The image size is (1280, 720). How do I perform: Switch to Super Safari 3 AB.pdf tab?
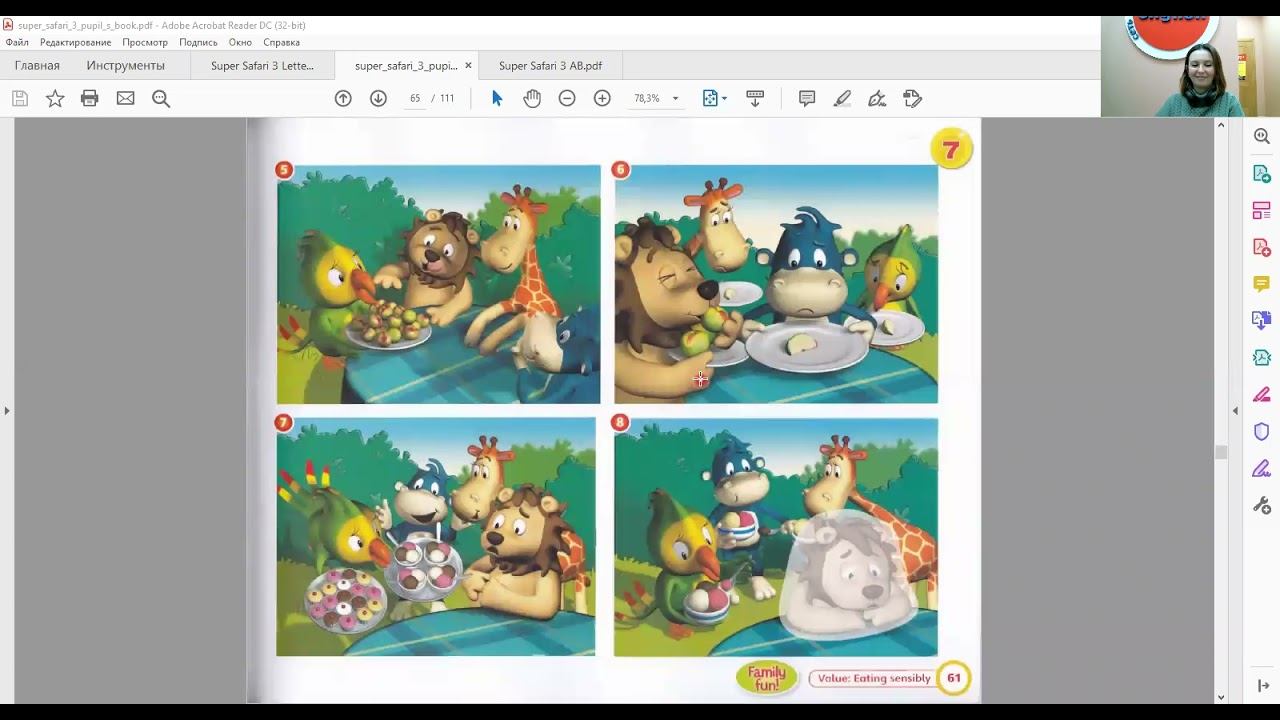coord(550,66)
